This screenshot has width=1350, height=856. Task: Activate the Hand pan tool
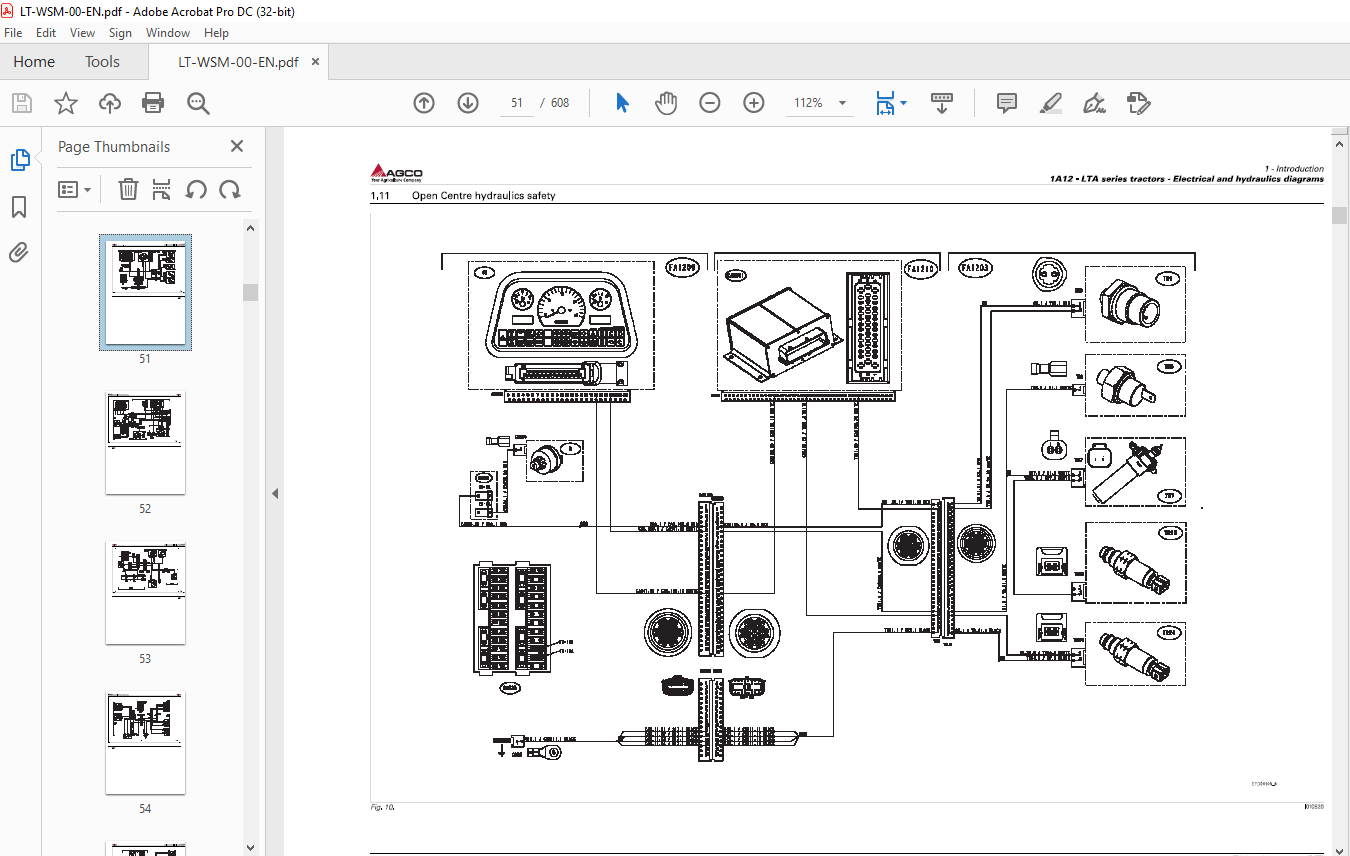(666, 103)
